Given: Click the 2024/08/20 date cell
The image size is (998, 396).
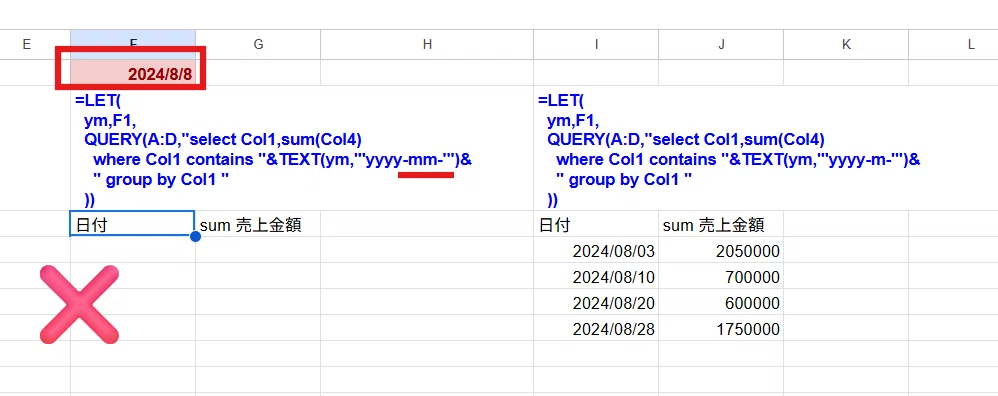Looking at the screenshot, I should (596, 302).
